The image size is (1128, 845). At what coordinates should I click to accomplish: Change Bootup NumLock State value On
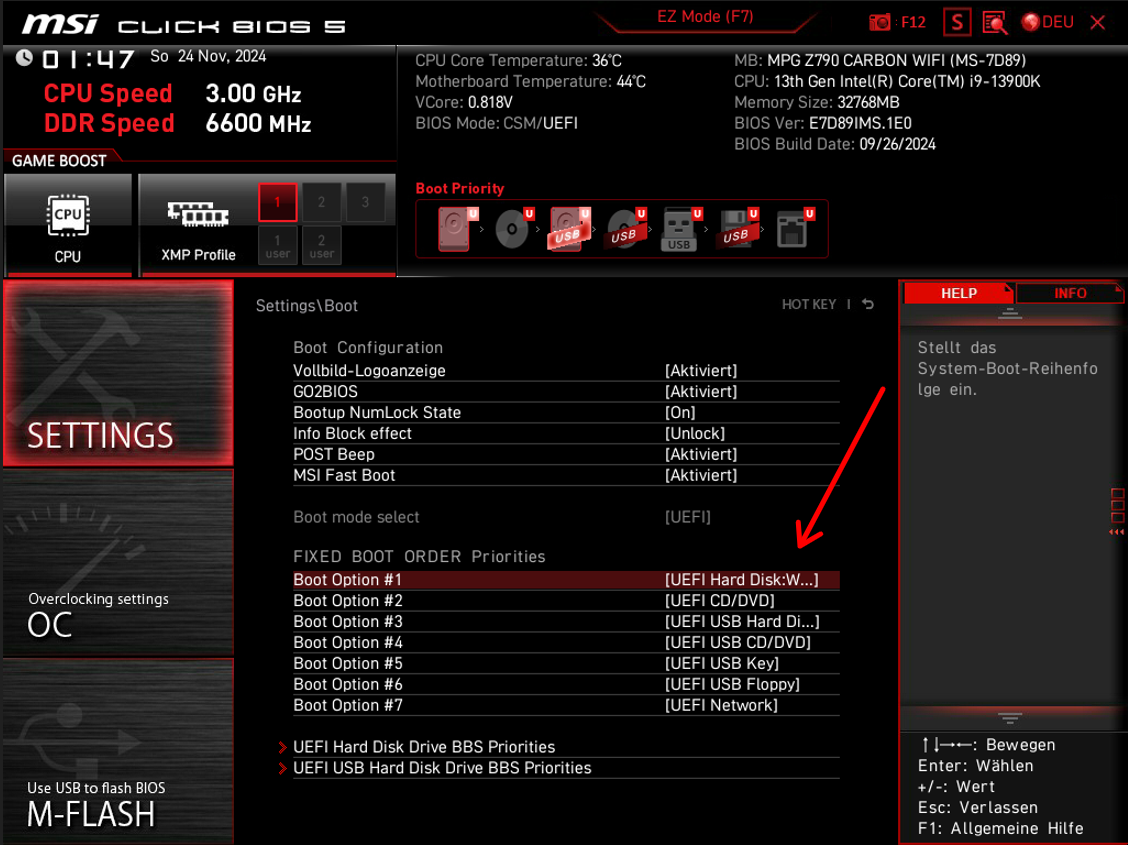(680, 413)
